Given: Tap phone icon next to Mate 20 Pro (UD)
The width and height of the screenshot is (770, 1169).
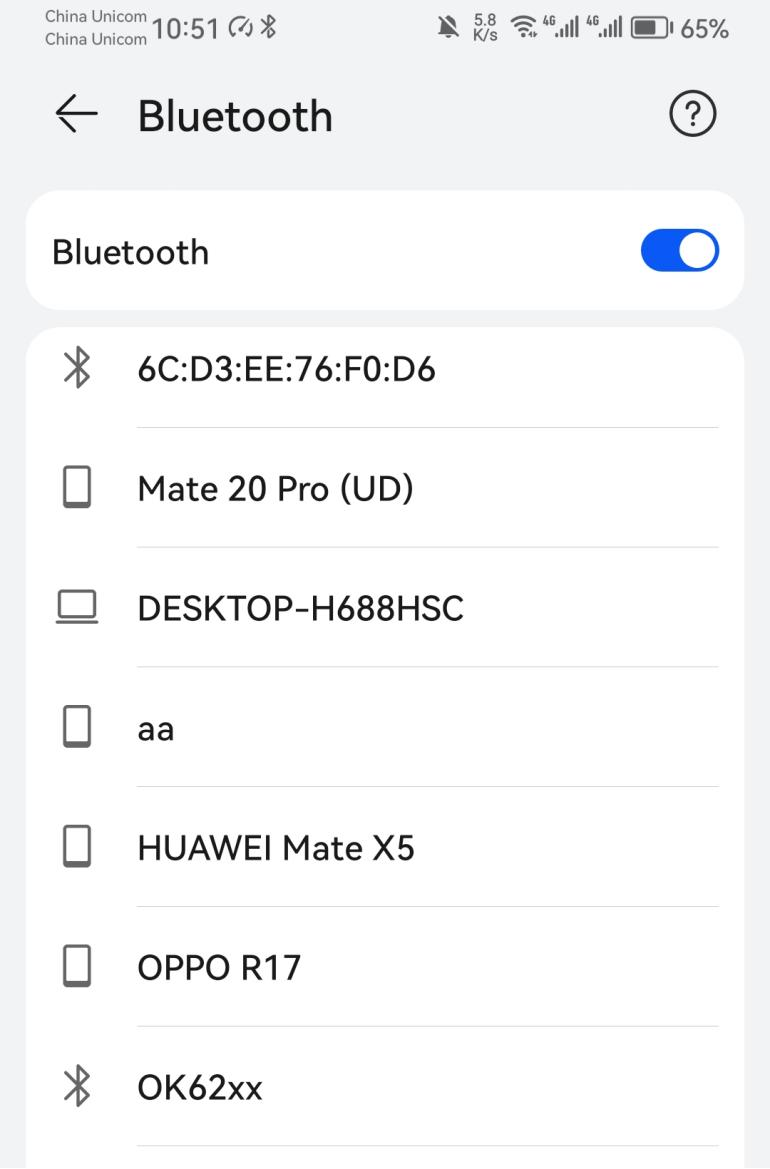Looking at the screenshot, I should click(77, 488).
